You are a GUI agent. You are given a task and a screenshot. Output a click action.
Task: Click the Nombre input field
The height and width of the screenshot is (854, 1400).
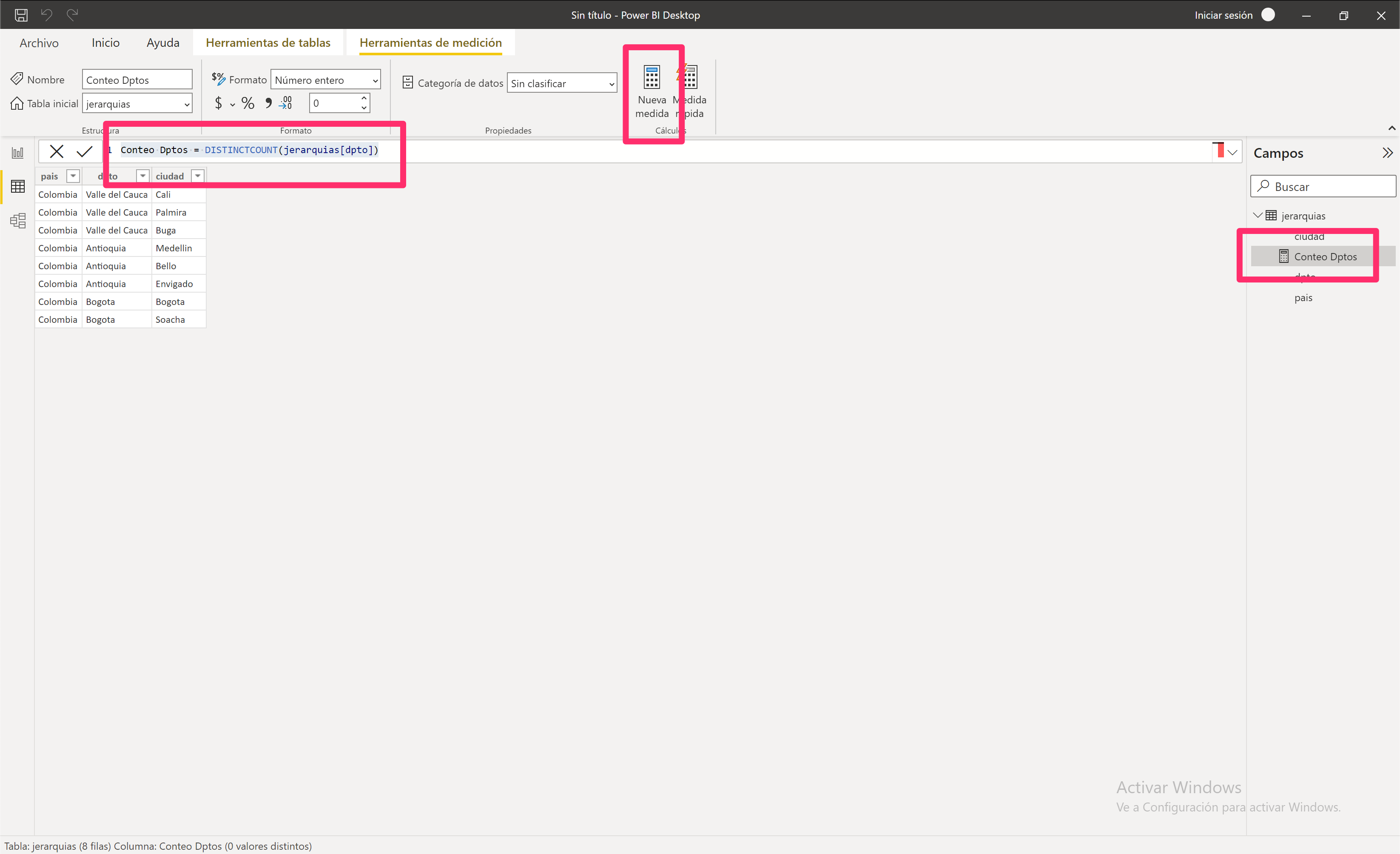[137, 80]
